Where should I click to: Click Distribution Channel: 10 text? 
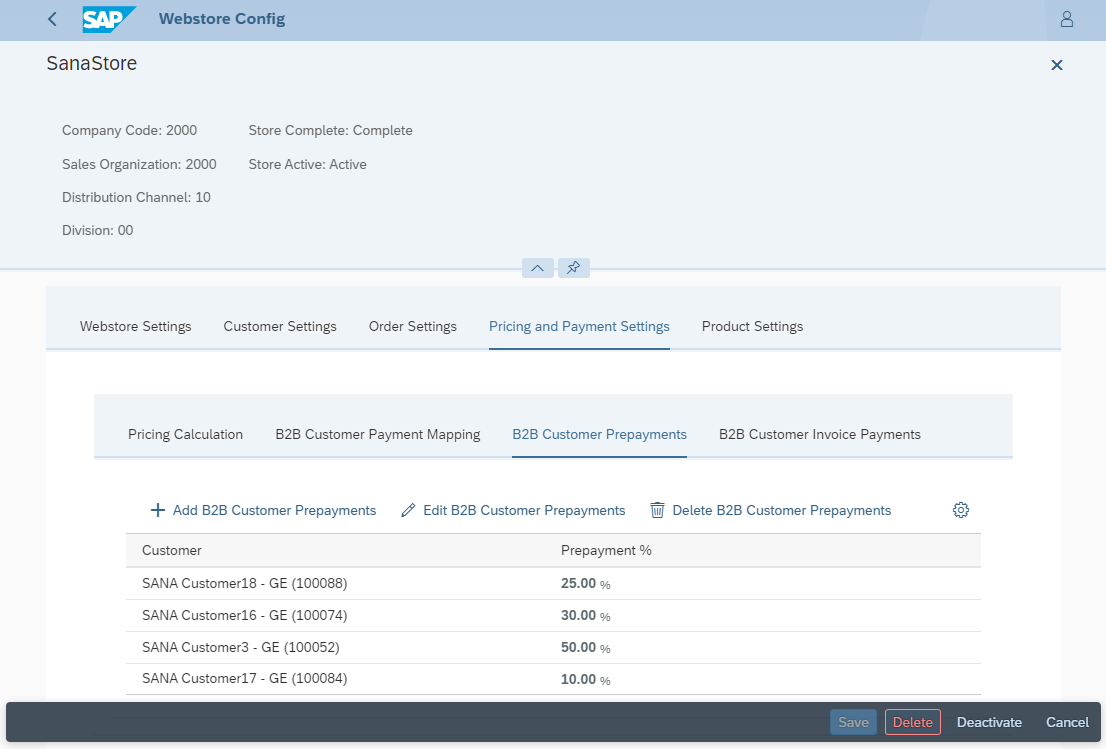(136, 197)
